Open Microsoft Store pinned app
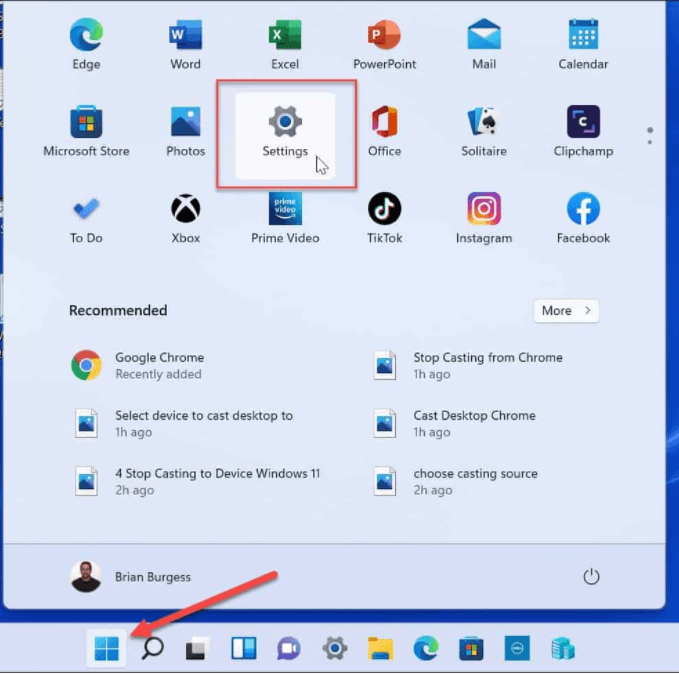Viewport: 679px width, 674px height. (86, 131)
